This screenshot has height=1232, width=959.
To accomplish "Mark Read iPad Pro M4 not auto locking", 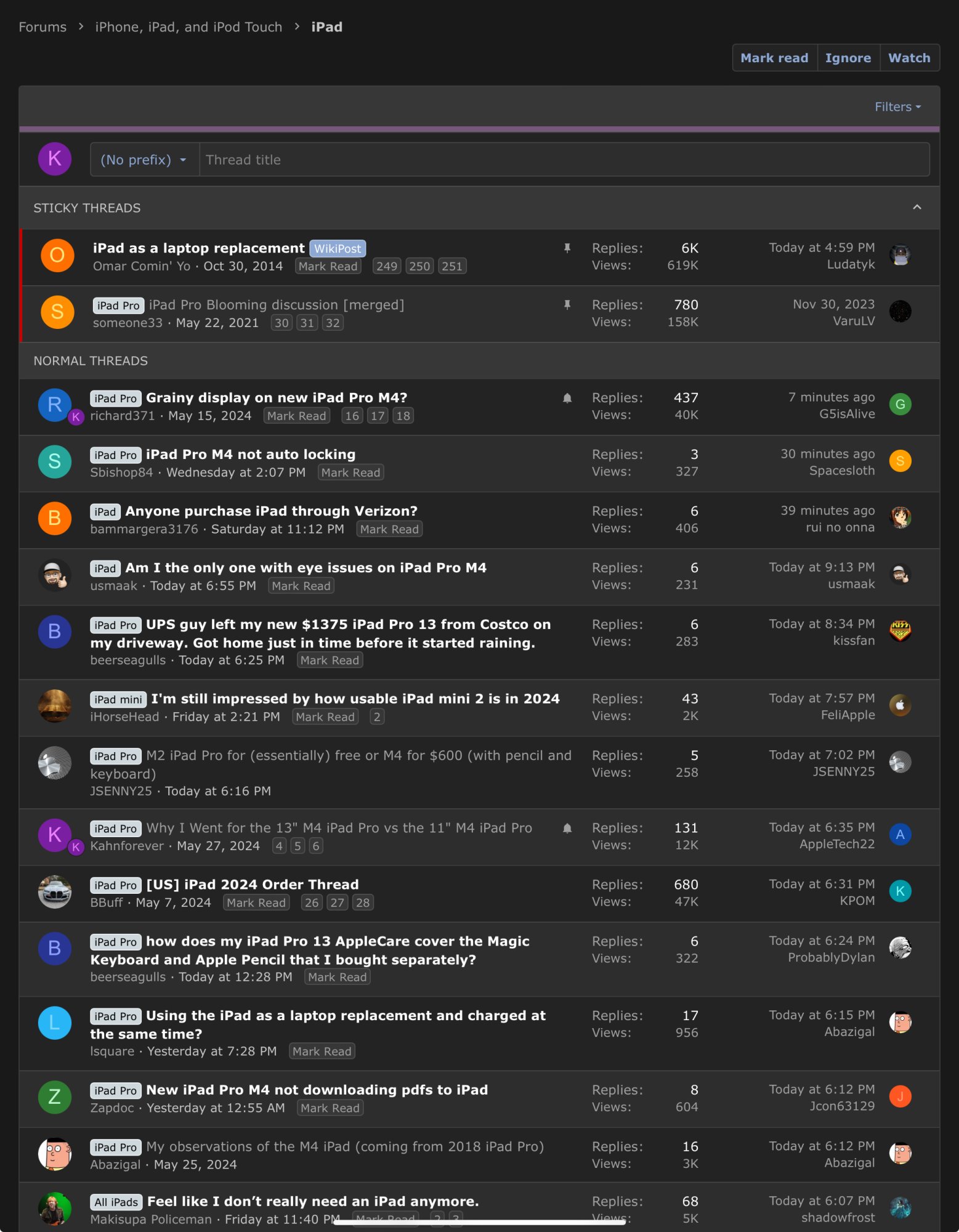I will click(x=351, y=473).
